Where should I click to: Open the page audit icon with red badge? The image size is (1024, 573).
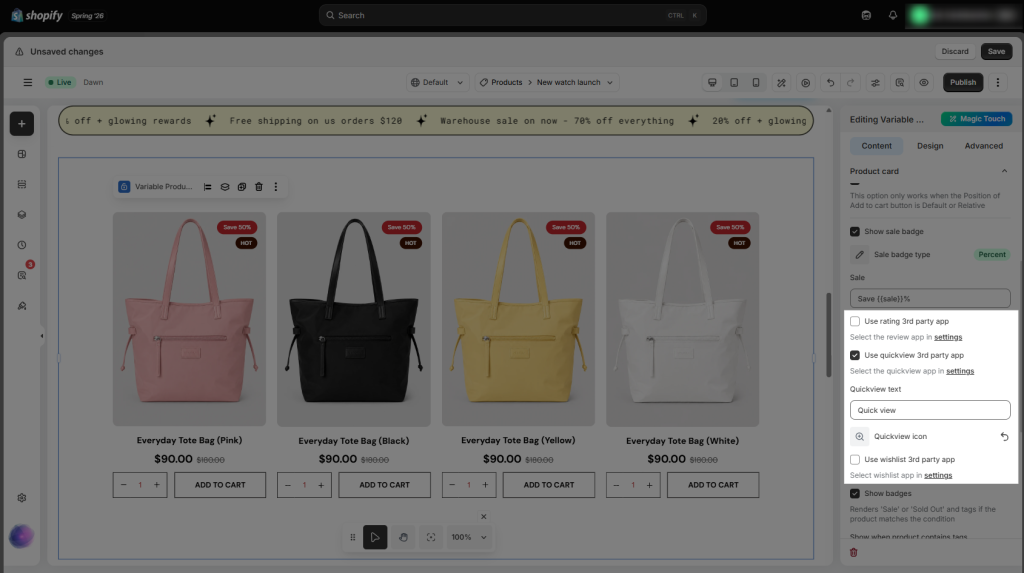point(22,275)
